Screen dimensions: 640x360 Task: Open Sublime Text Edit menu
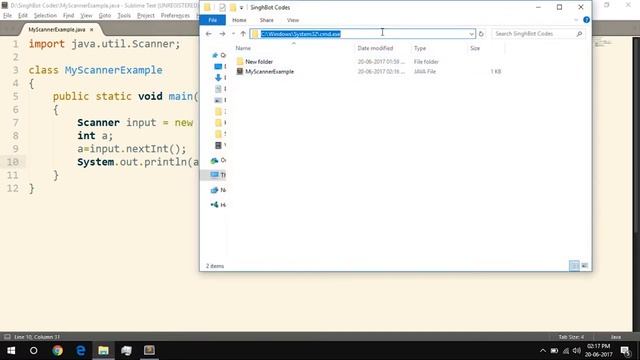click(23, 16)
